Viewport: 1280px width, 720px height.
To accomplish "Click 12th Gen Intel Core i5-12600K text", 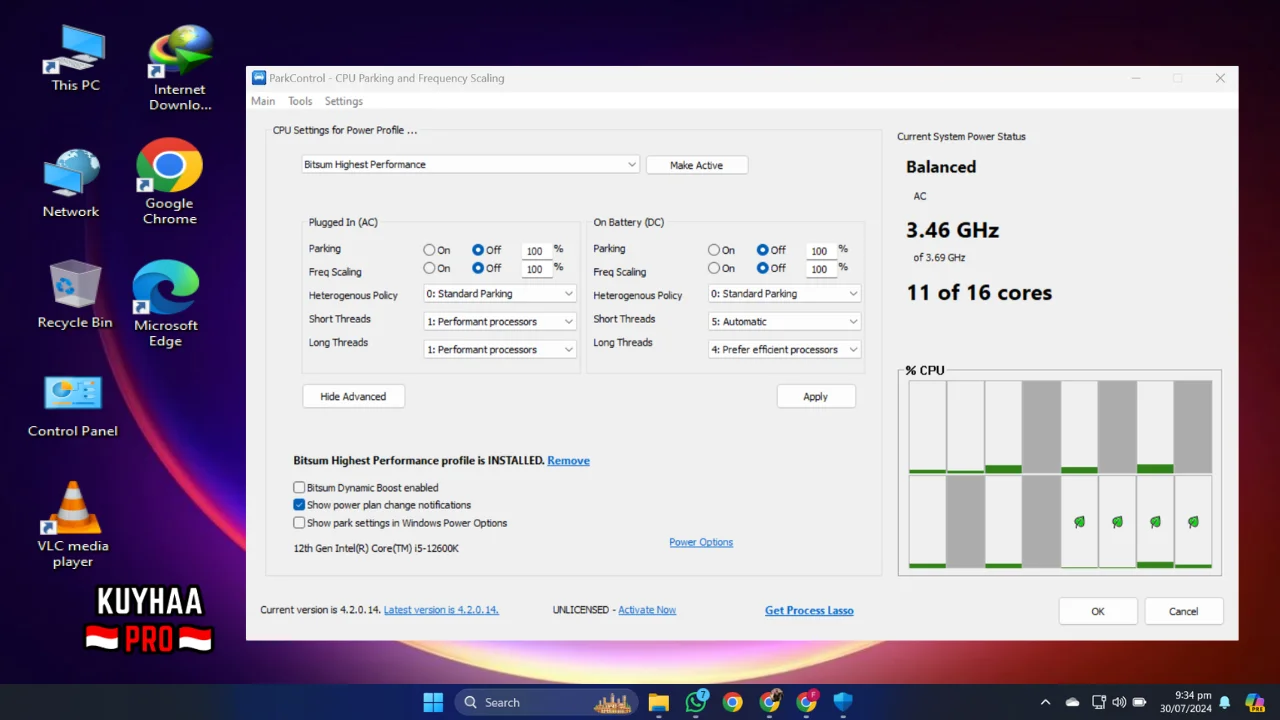I will point(376,548).
